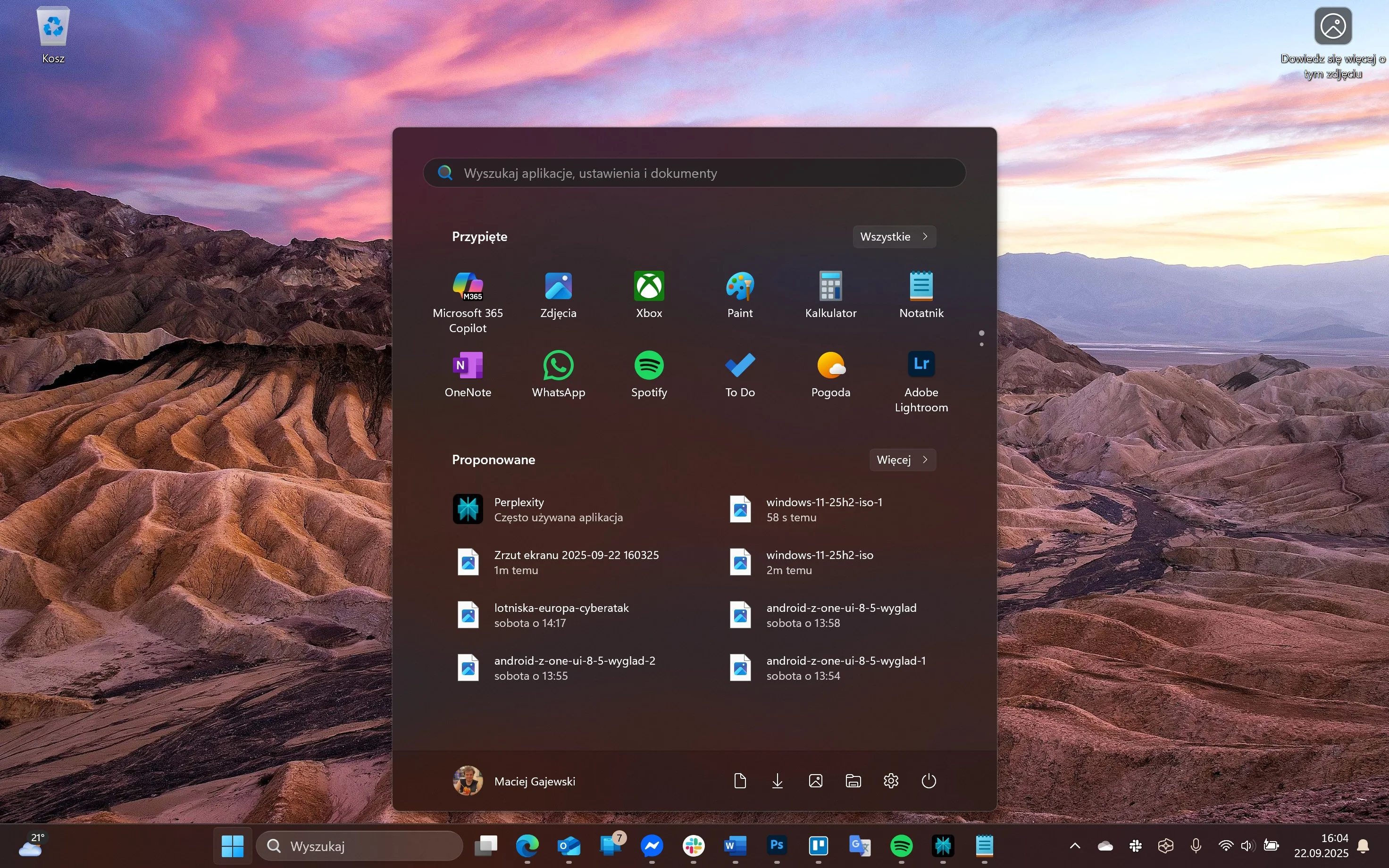Open clock and date 16:04 flyout

coord(1321,846)
